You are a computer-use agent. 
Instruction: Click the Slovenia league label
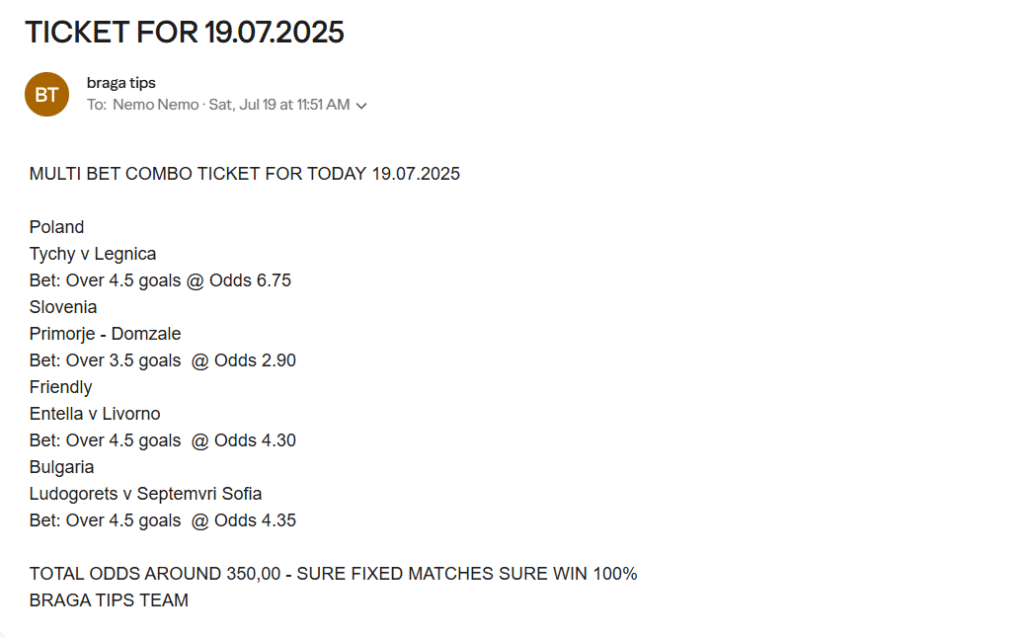click(x=63, y=307)
